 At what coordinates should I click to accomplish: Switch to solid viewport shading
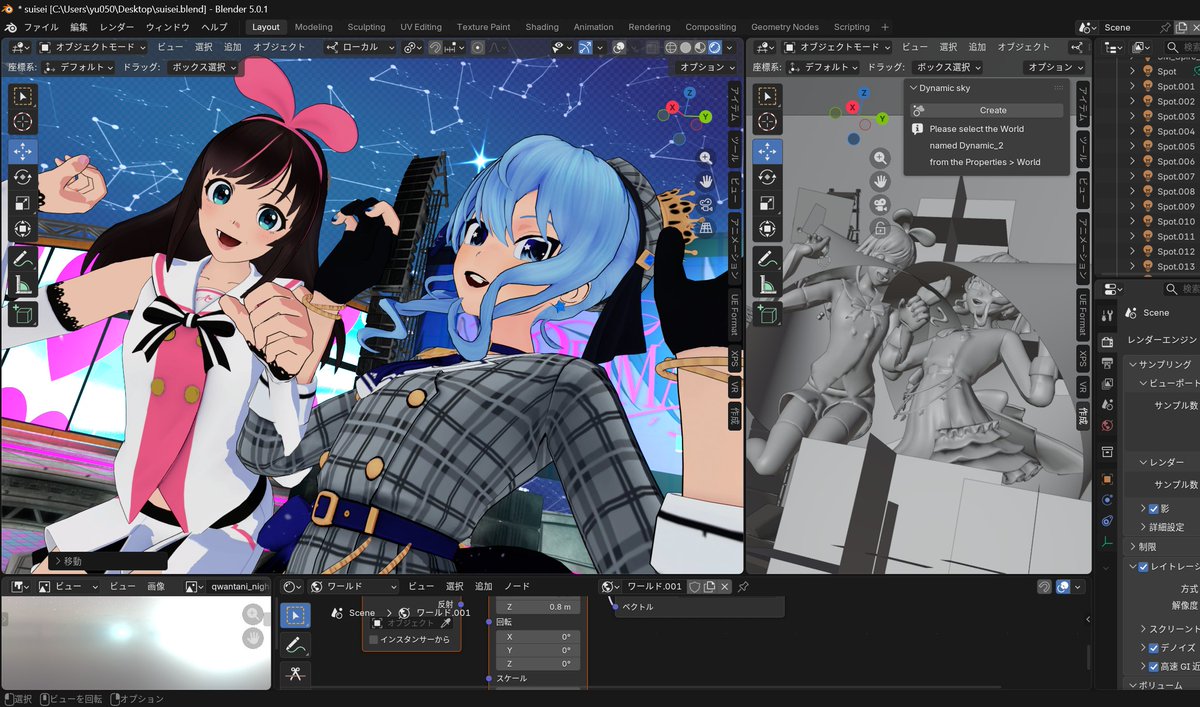(685, 47)
